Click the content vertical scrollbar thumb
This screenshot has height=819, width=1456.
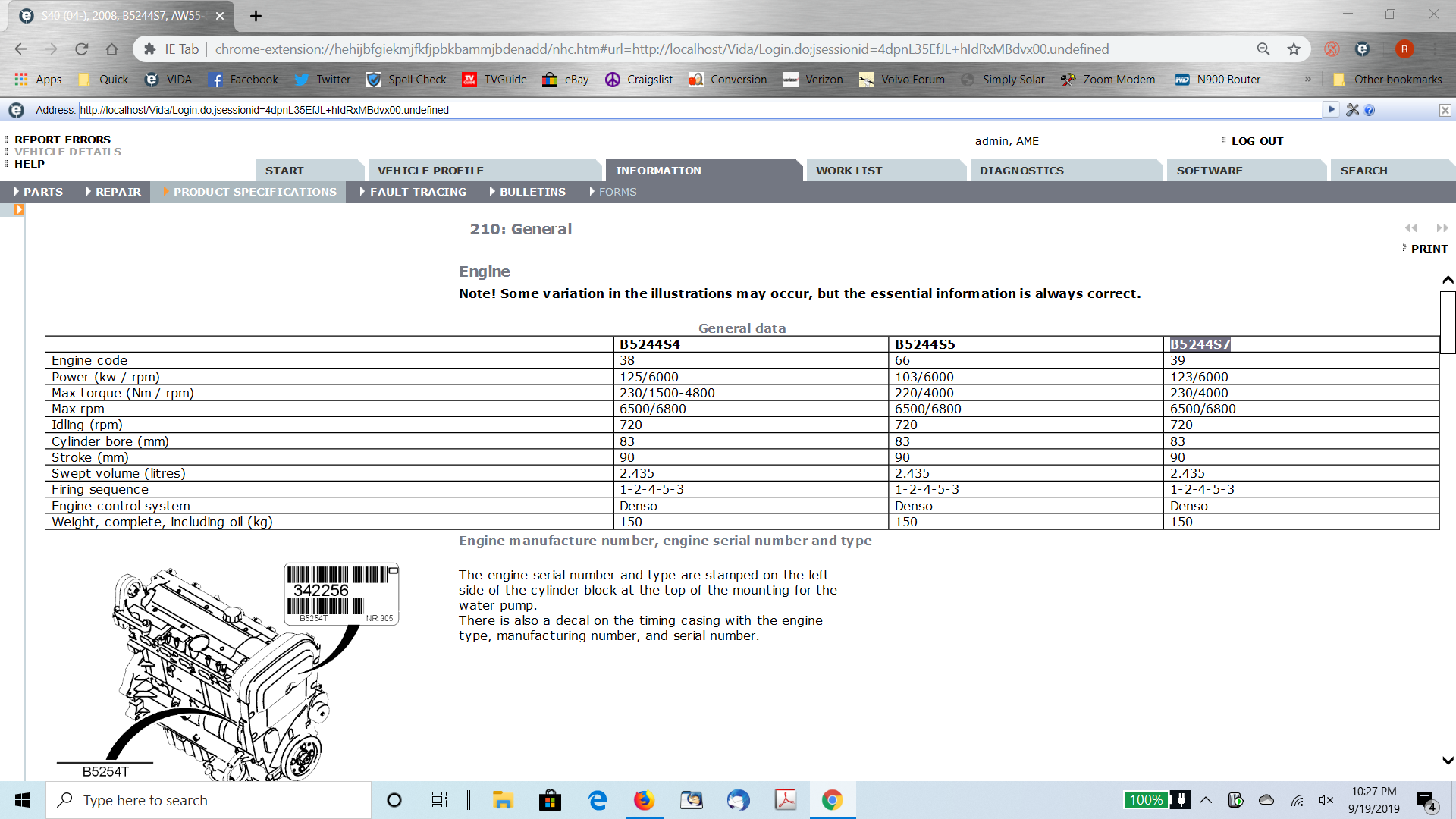pyautogui.click(x=1448, y=322)
